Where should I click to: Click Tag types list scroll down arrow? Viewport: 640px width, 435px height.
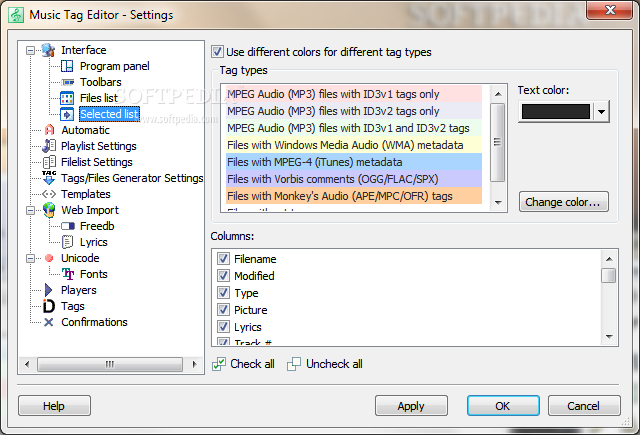tap(498, 202)
